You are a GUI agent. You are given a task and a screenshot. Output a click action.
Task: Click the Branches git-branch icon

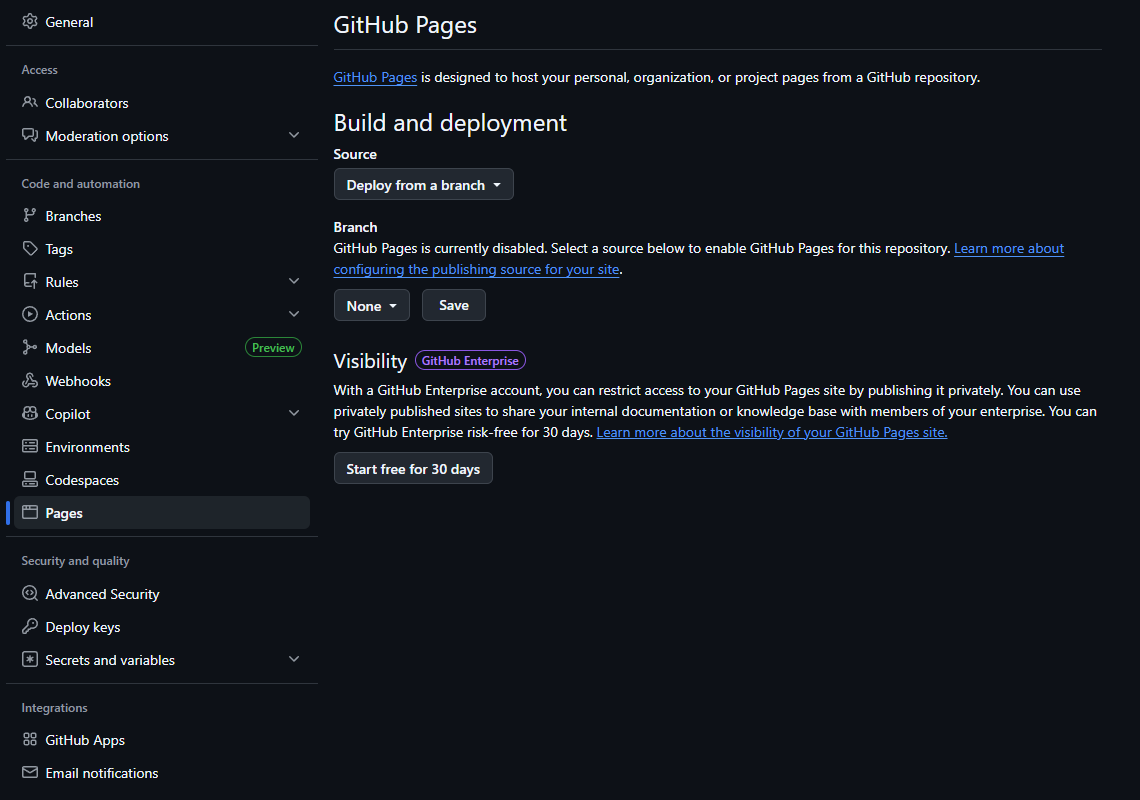30,215
